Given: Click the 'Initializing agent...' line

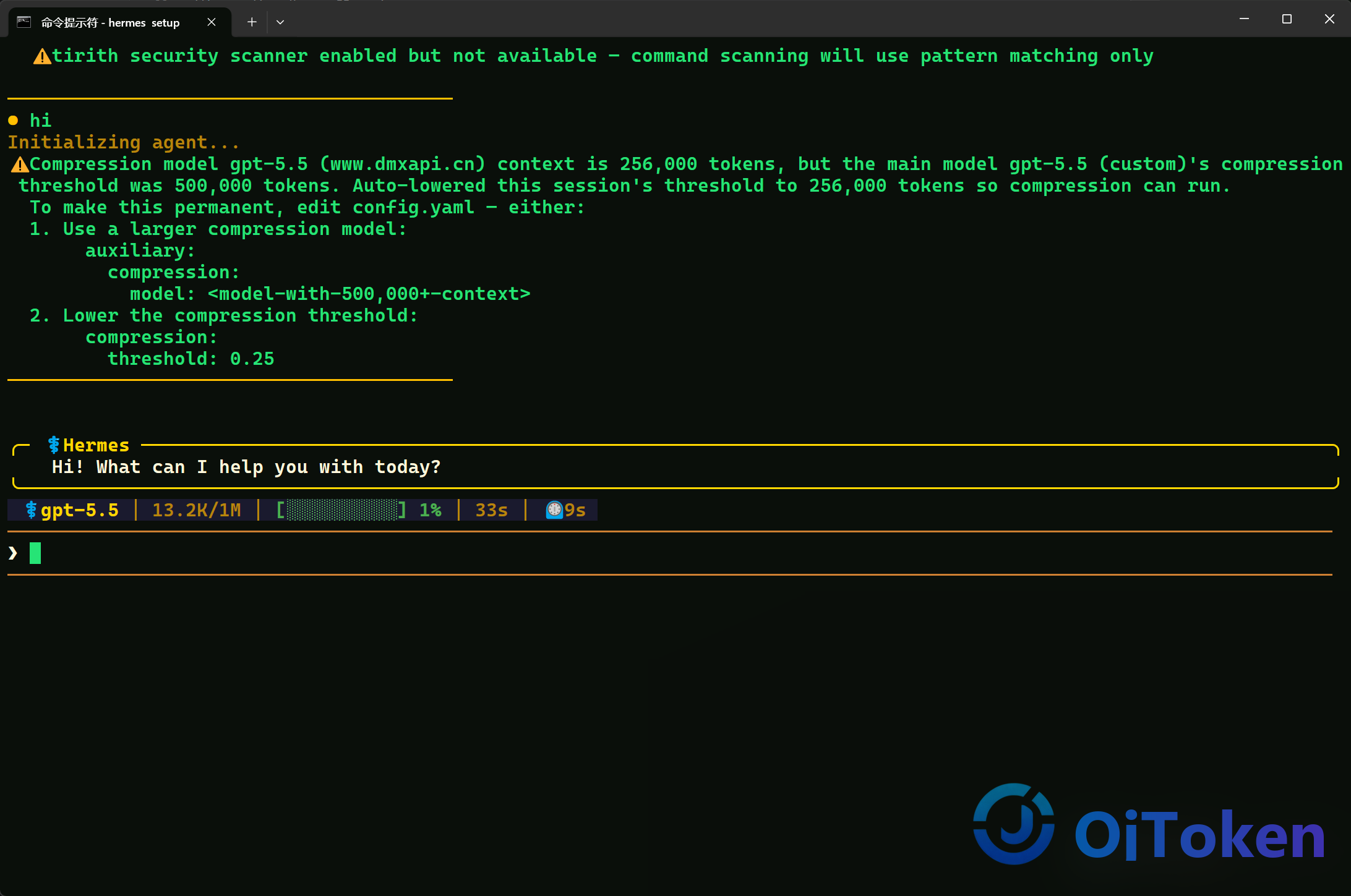Looking at the screenshot, I should click(124, 143).
